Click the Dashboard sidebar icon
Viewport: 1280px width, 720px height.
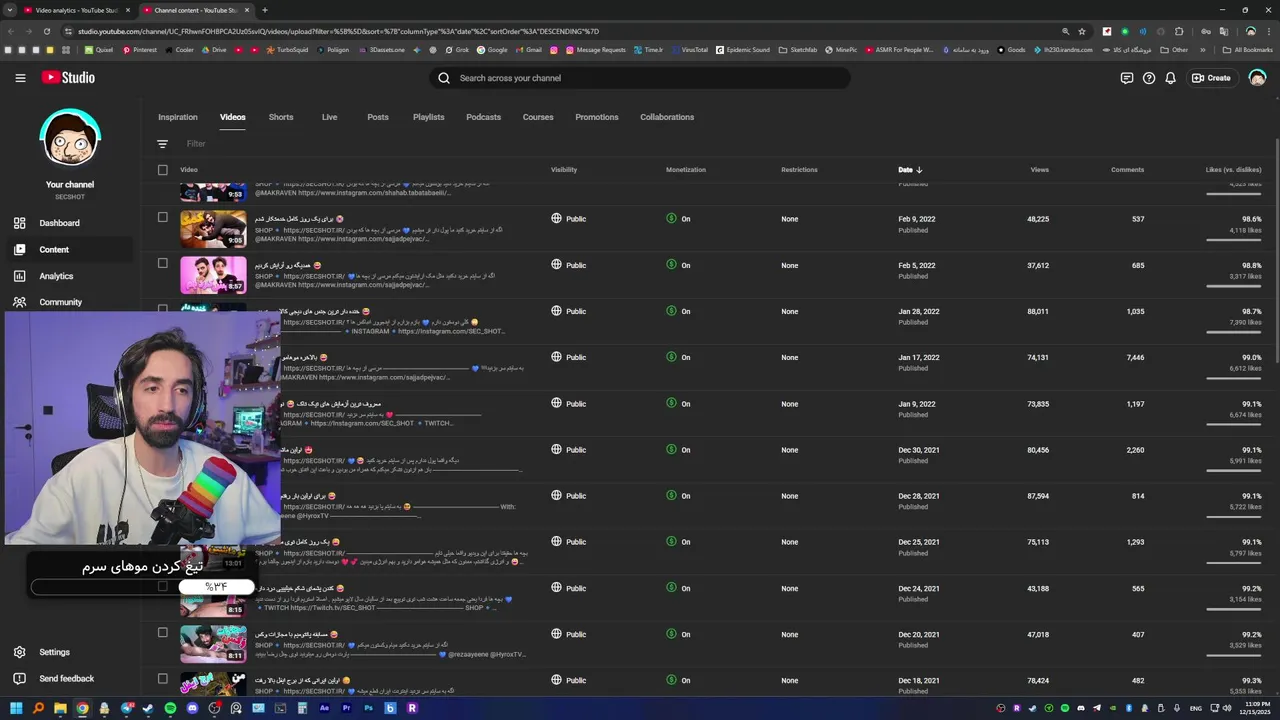[x=19, y=223]
